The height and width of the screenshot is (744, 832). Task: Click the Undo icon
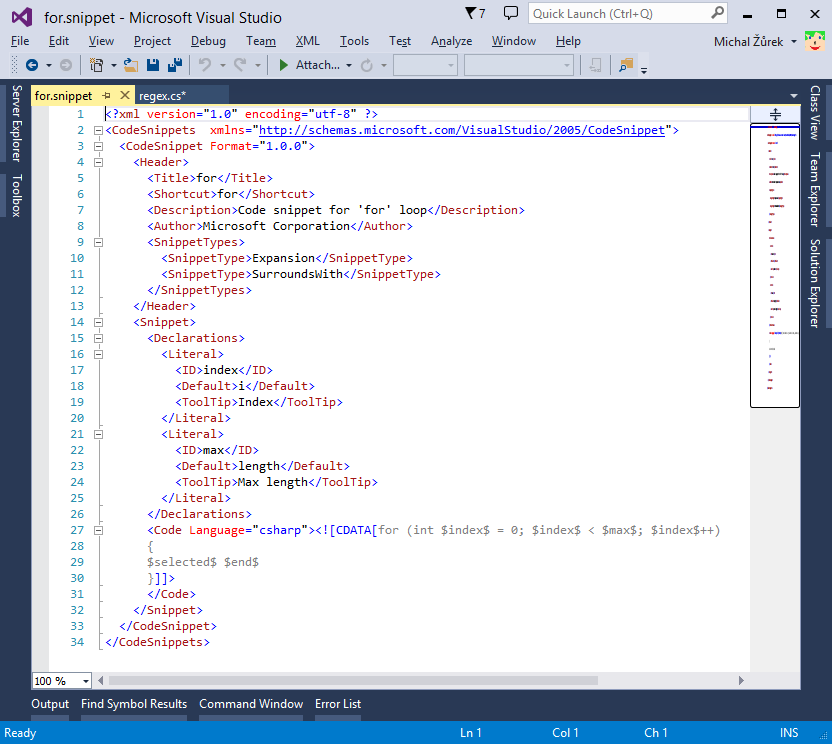[x=205, y=63]
